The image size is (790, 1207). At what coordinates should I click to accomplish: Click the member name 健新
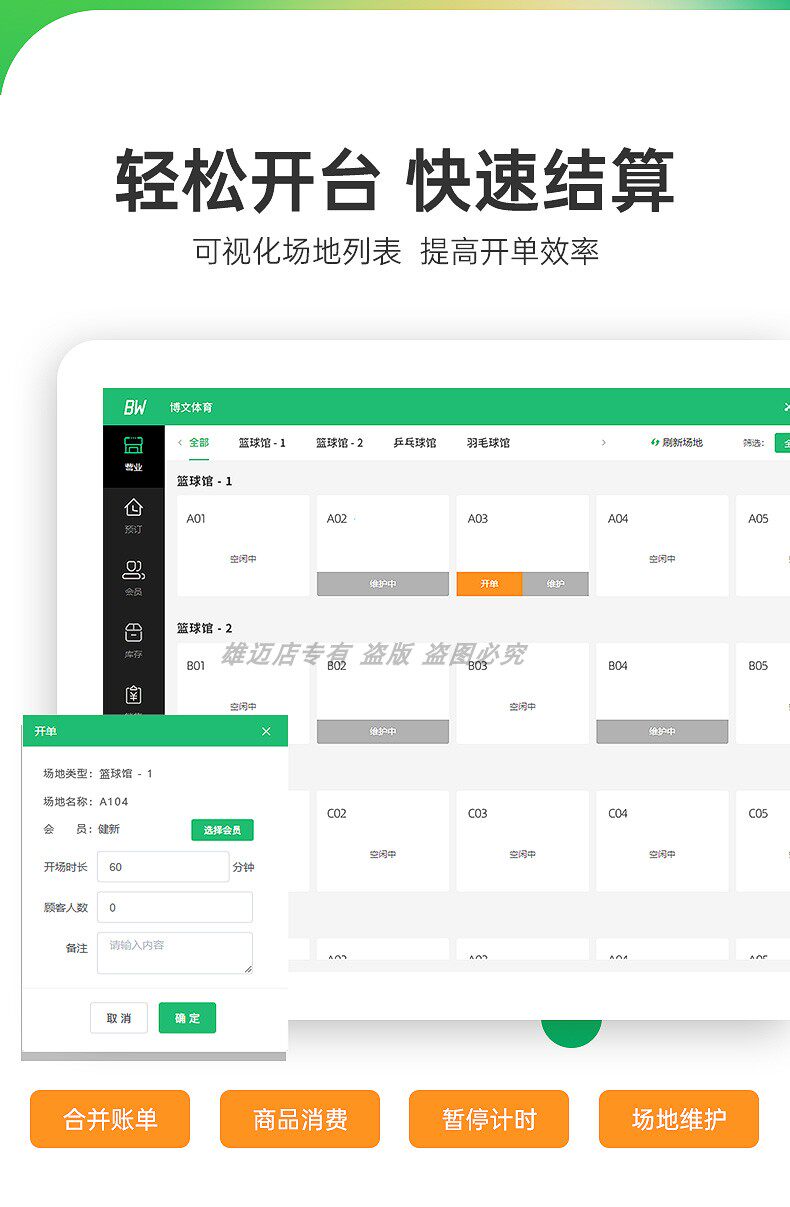coord(110,829)
